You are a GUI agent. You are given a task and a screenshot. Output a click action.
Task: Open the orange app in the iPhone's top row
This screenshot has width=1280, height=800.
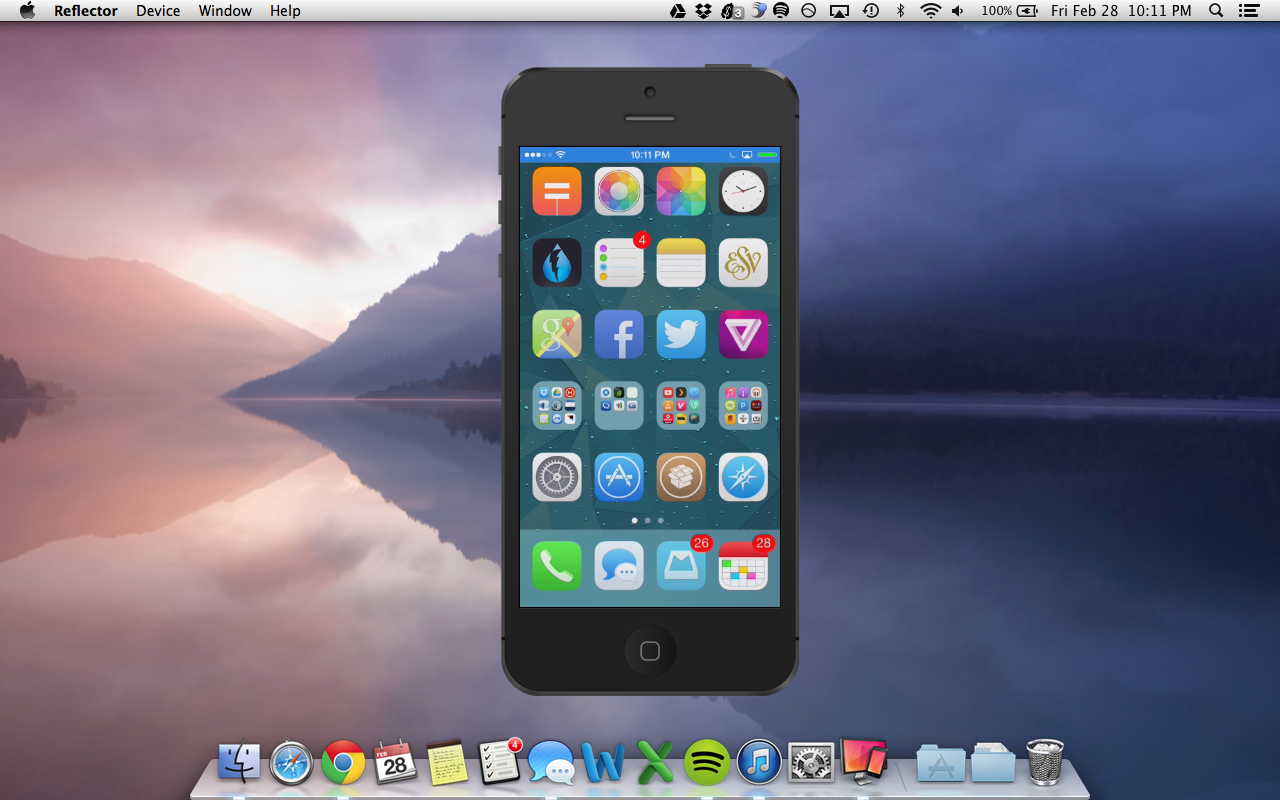[557, 191]
